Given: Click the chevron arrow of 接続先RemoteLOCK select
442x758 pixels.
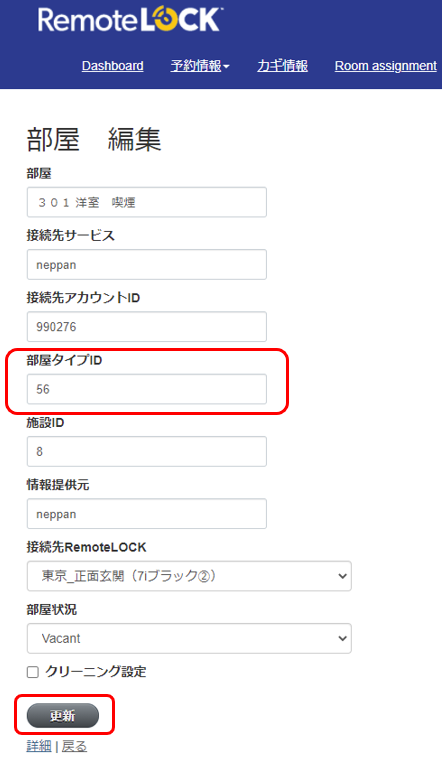Looking at the screenshot, I should pyautogui.click(x=342, y=576).
